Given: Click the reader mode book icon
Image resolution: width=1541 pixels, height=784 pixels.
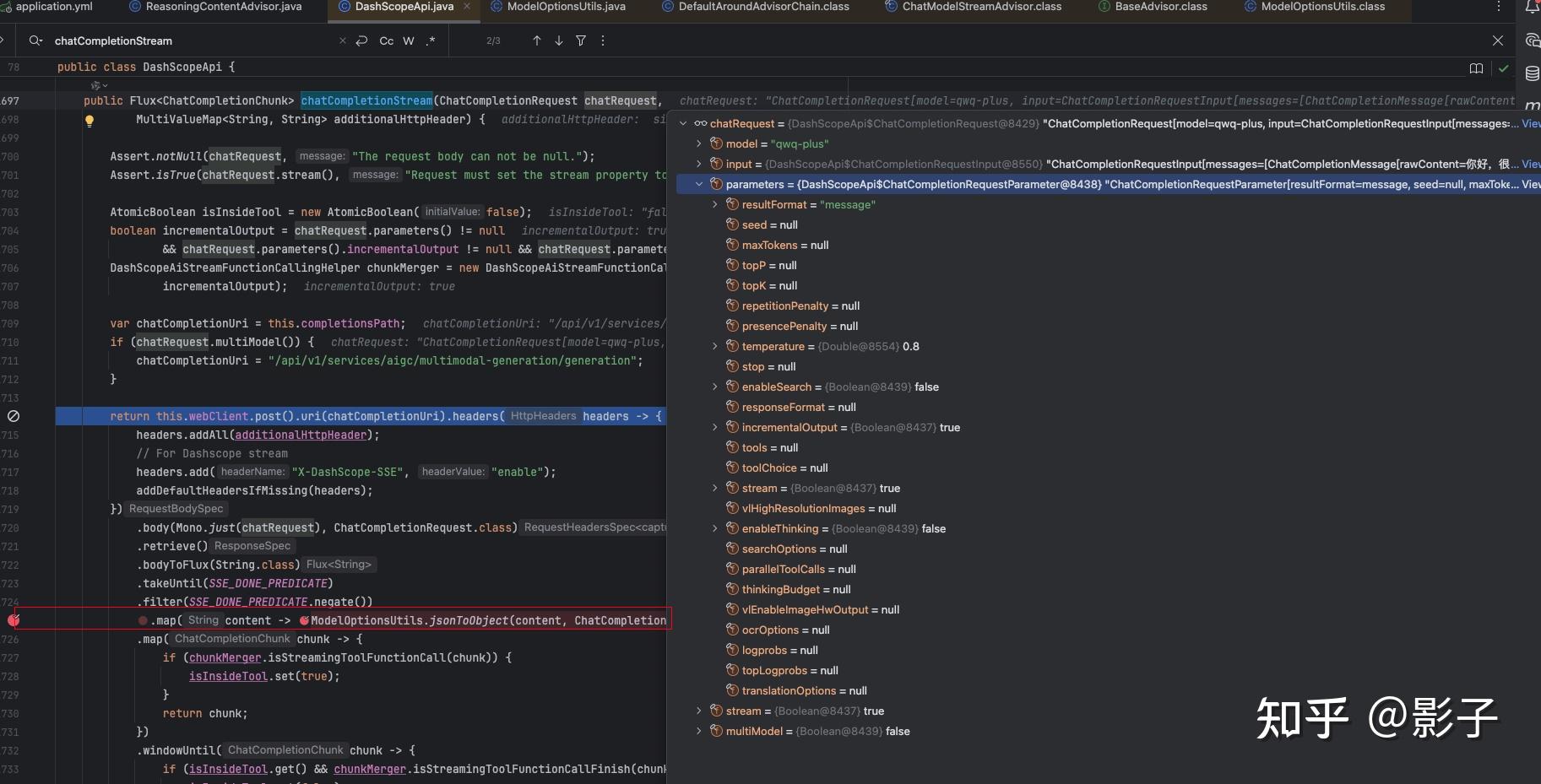Looking at the screenshot, I should [x=1476, y=68].
